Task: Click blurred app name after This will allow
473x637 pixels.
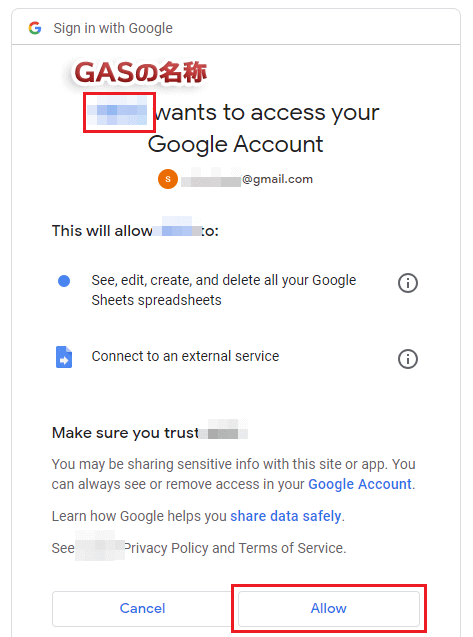Action: (177, 229)
